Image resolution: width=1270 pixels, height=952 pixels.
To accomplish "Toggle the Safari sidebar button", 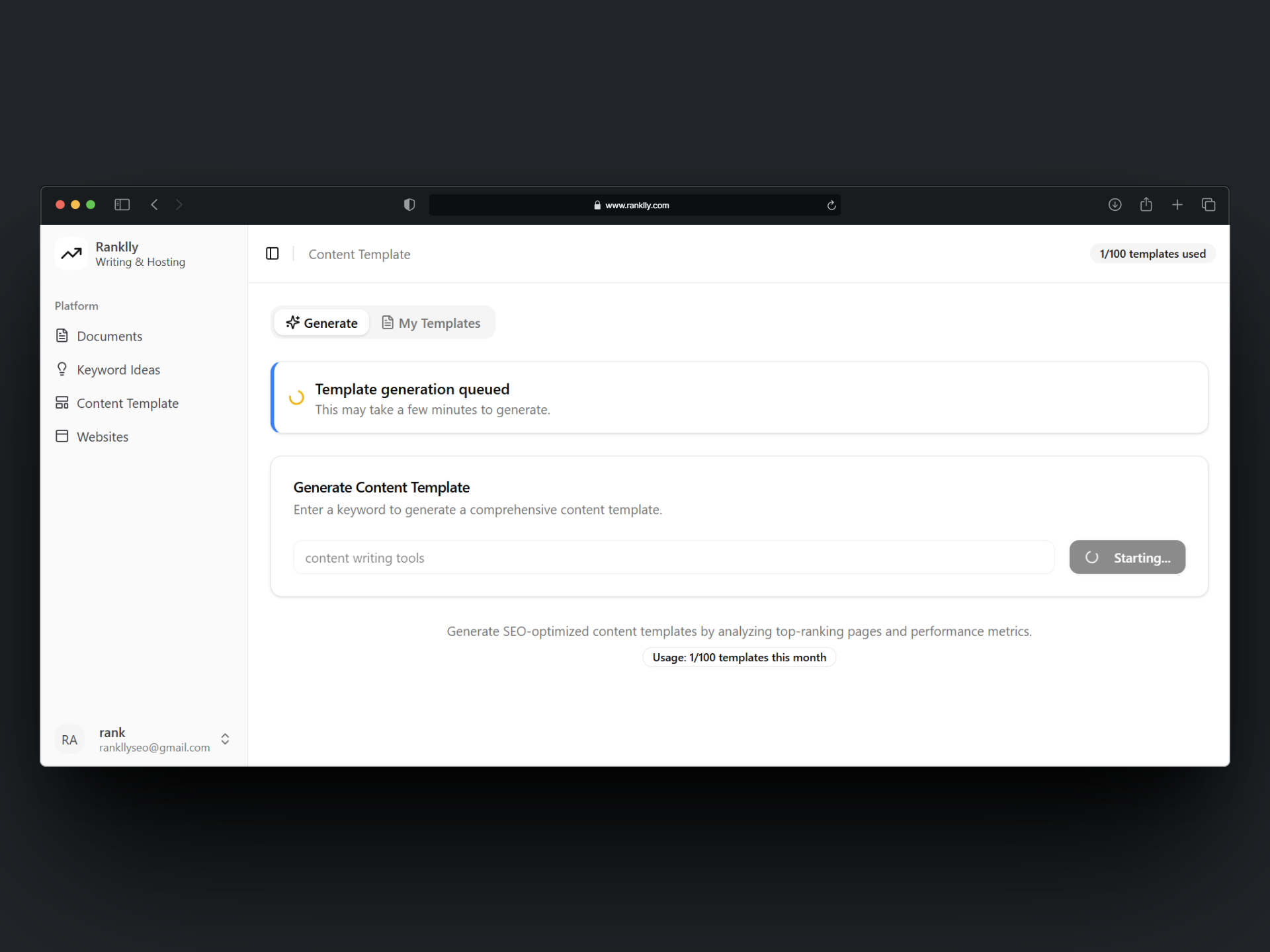I will pos(122,205).
